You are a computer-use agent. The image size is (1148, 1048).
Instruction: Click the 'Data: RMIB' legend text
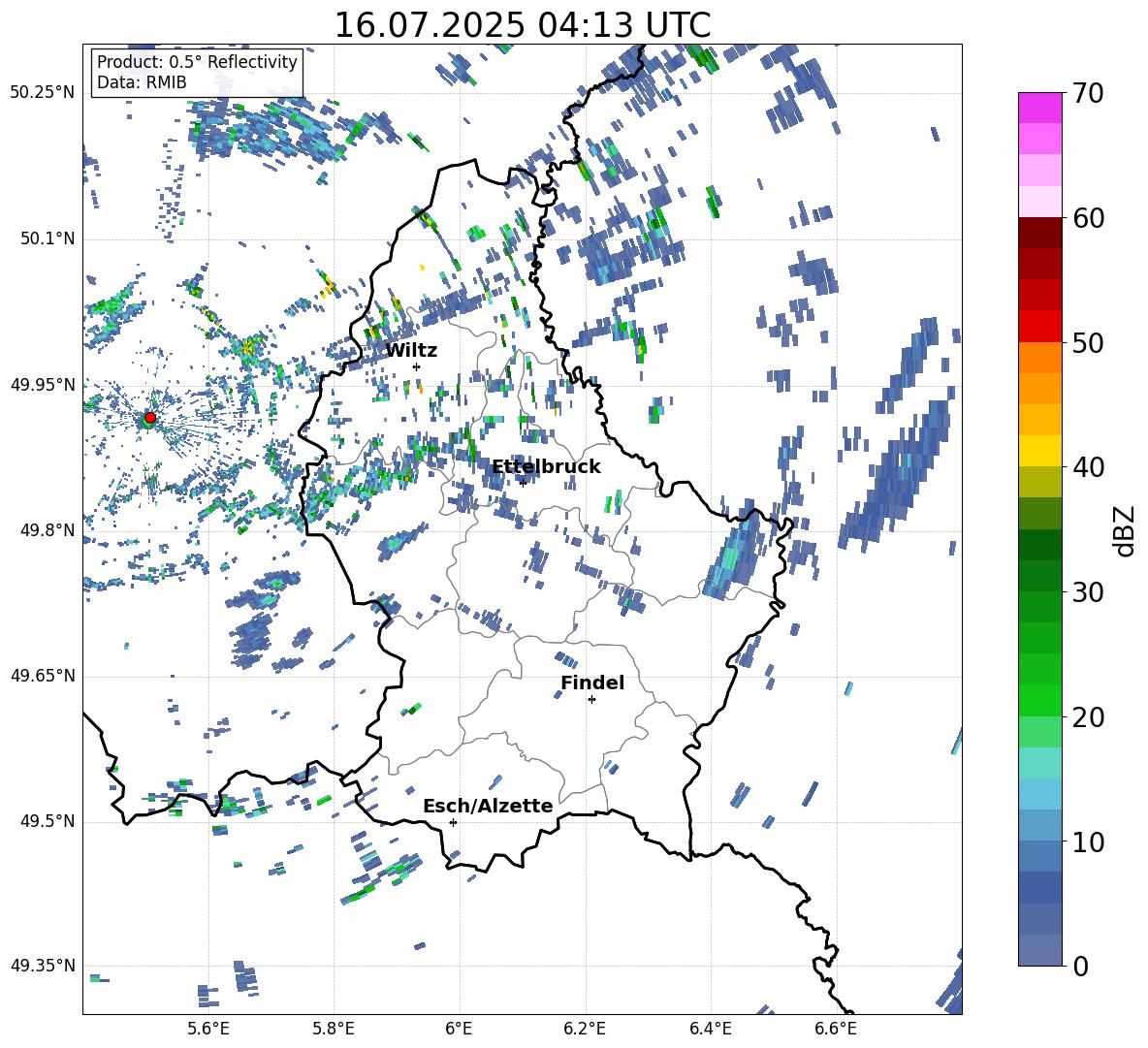142,82
